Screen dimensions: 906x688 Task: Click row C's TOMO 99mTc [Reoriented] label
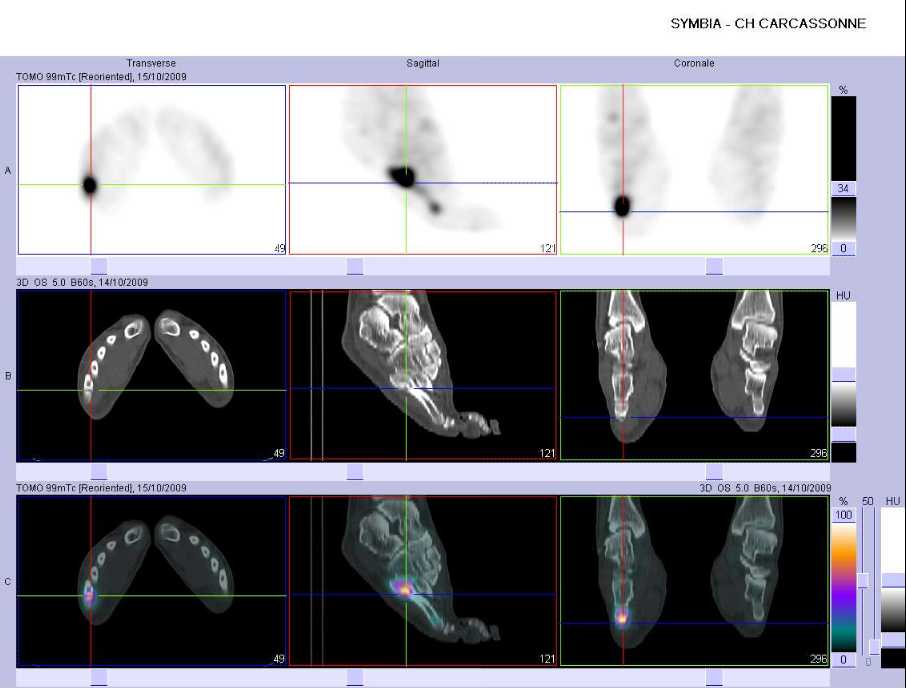pyautogui.click(x=102, y=488)
